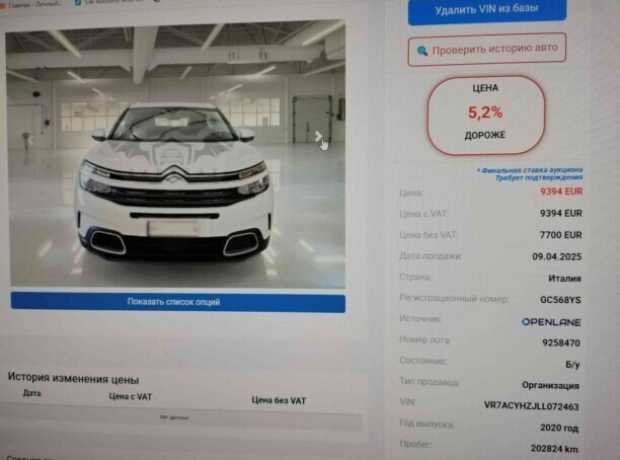Viewport: 620px width, 460px height.
Task: Click the Удалить VIN из базы button
Action: coord(487,9)
